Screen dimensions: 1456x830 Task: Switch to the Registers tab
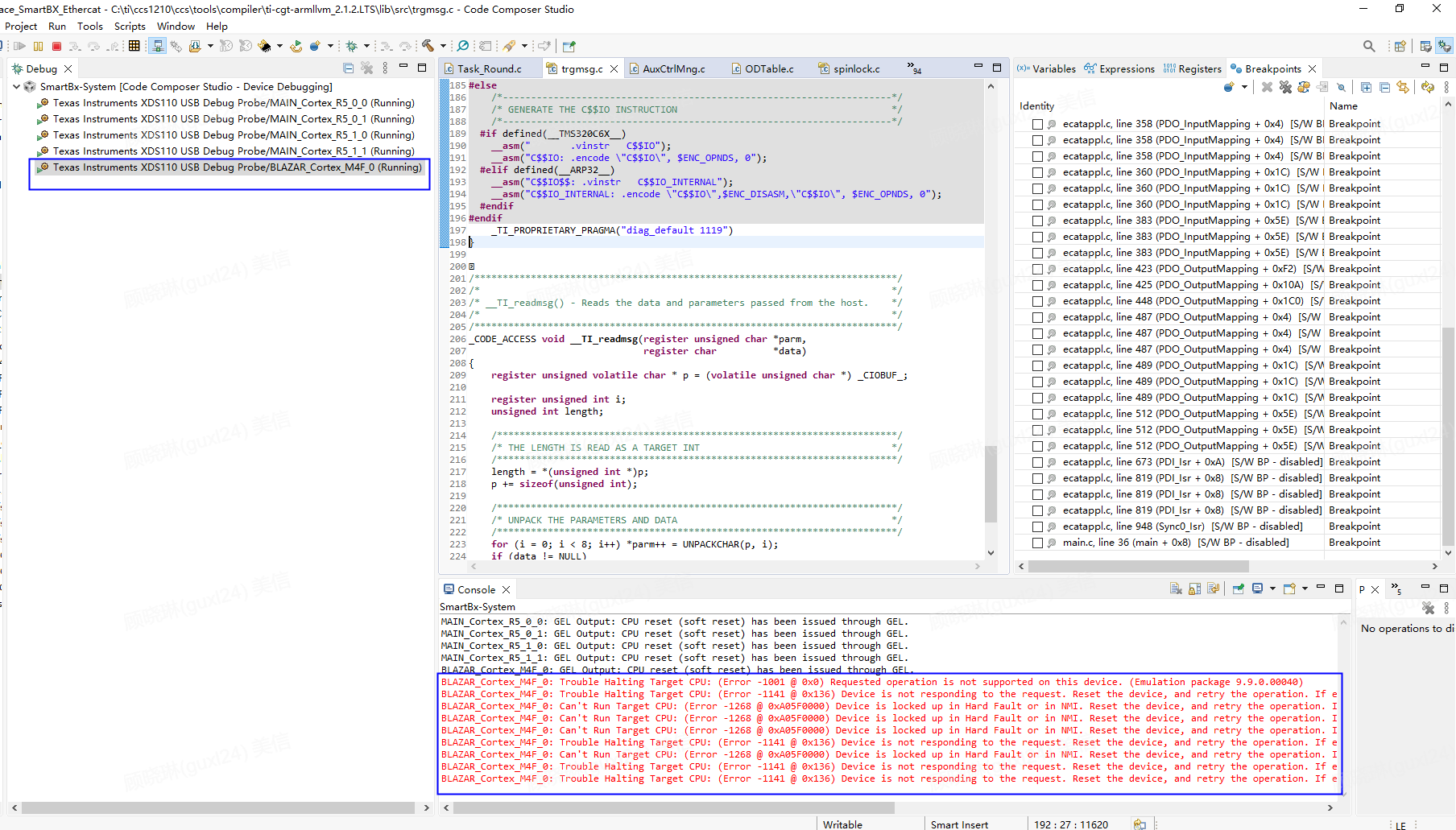1193,68
